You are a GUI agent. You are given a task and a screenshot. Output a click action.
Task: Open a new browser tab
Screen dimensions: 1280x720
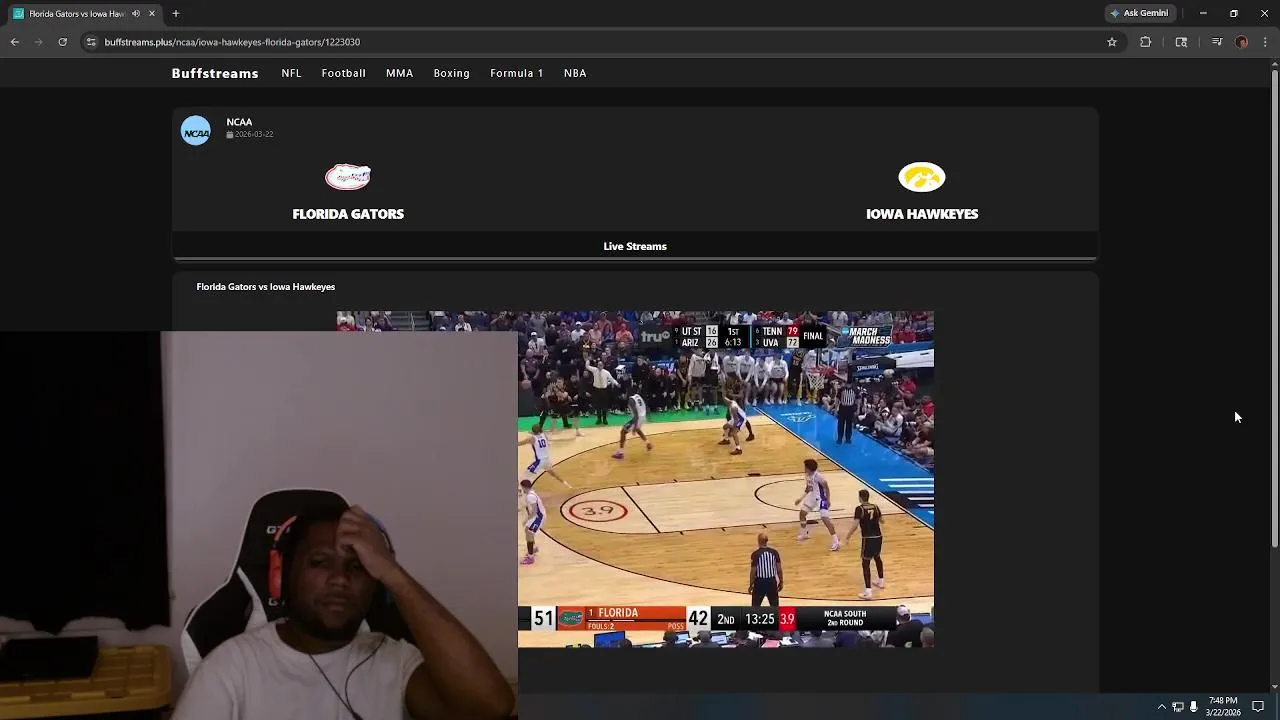(176, 13)
